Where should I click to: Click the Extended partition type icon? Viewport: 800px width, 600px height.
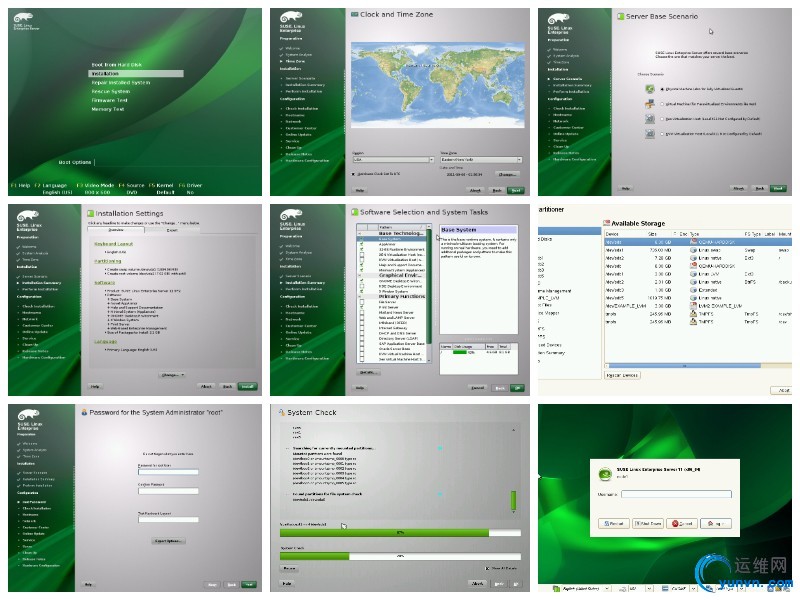pos(693,290)
